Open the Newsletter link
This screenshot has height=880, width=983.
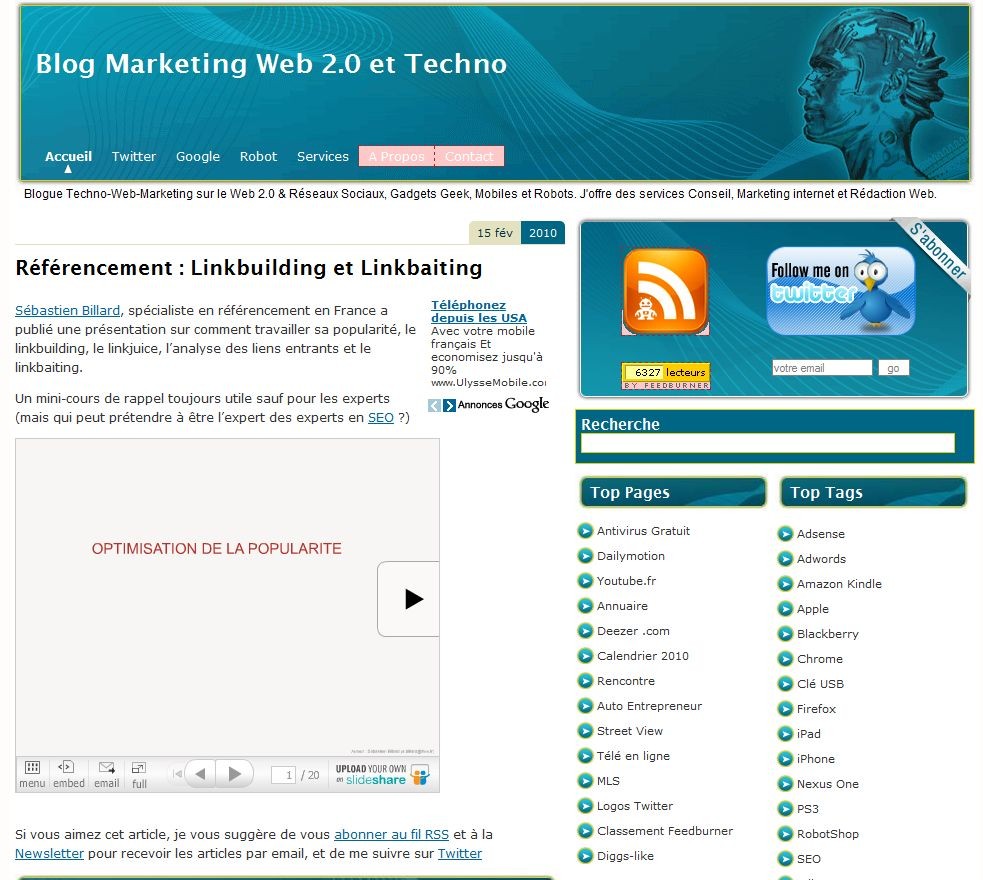[50, 854]
